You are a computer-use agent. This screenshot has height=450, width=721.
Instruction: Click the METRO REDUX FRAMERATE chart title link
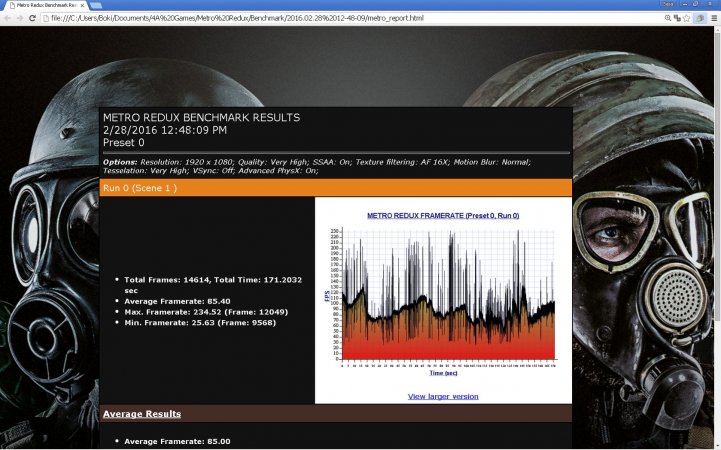(x=443, y=216)
